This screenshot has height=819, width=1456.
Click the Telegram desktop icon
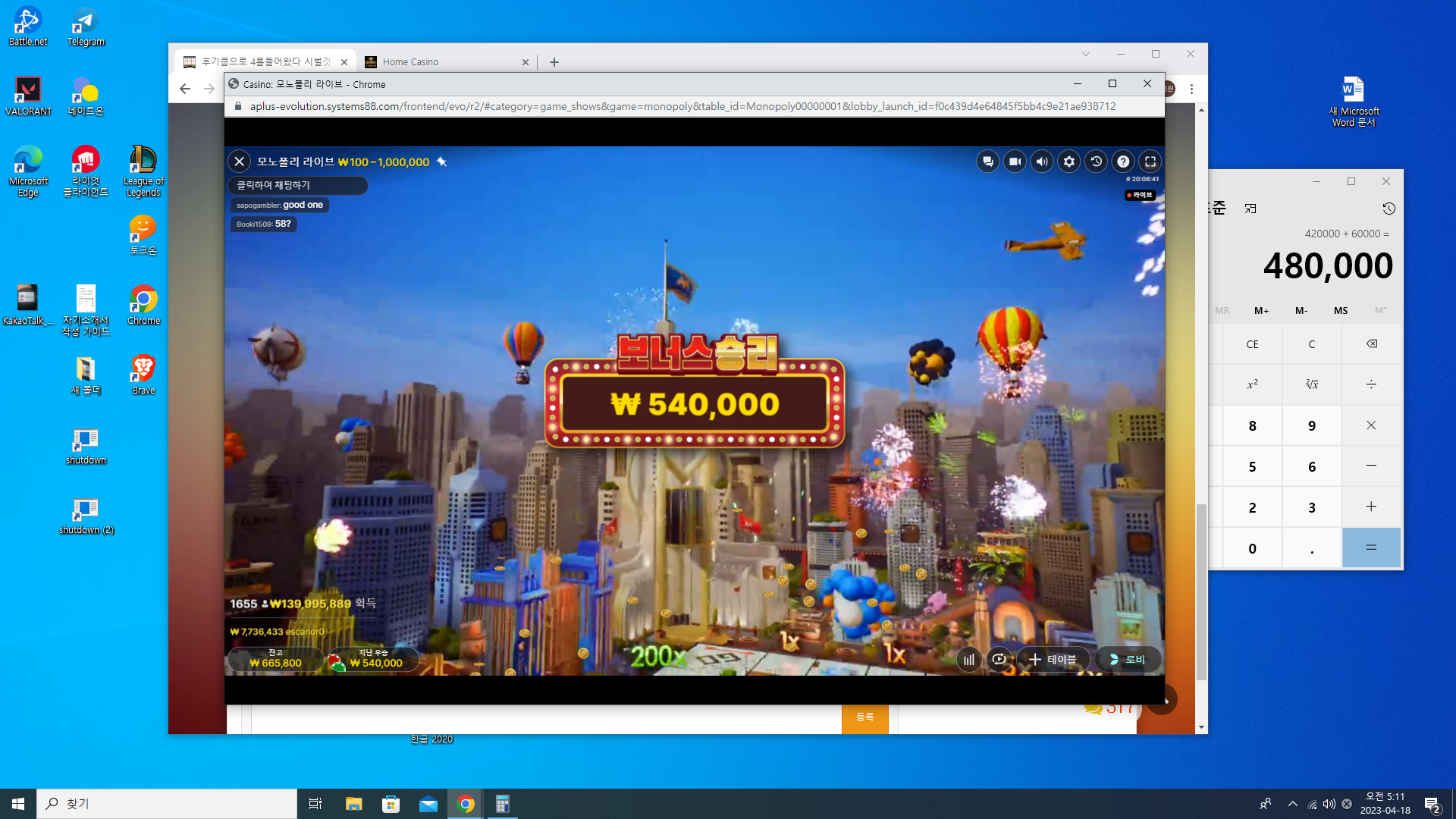pos(86,27)
